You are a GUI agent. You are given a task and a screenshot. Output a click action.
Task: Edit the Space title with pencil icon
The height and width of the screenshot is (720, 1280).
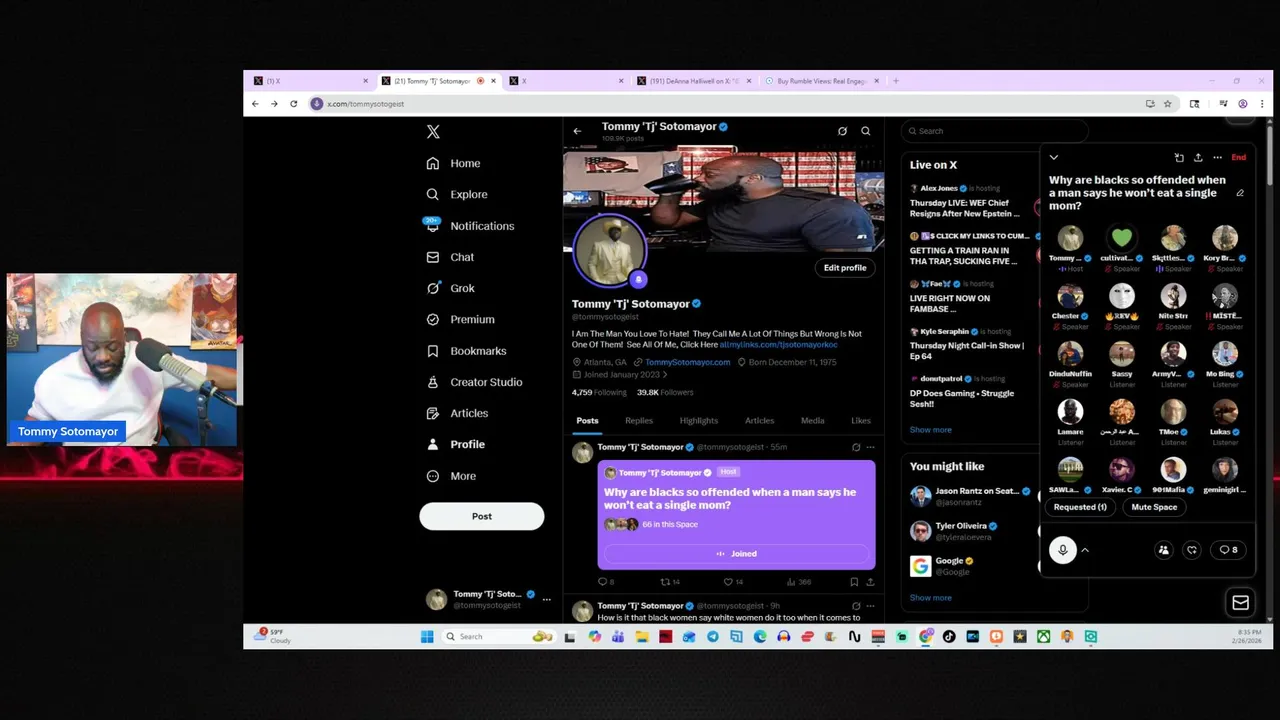coord(1240,193)
